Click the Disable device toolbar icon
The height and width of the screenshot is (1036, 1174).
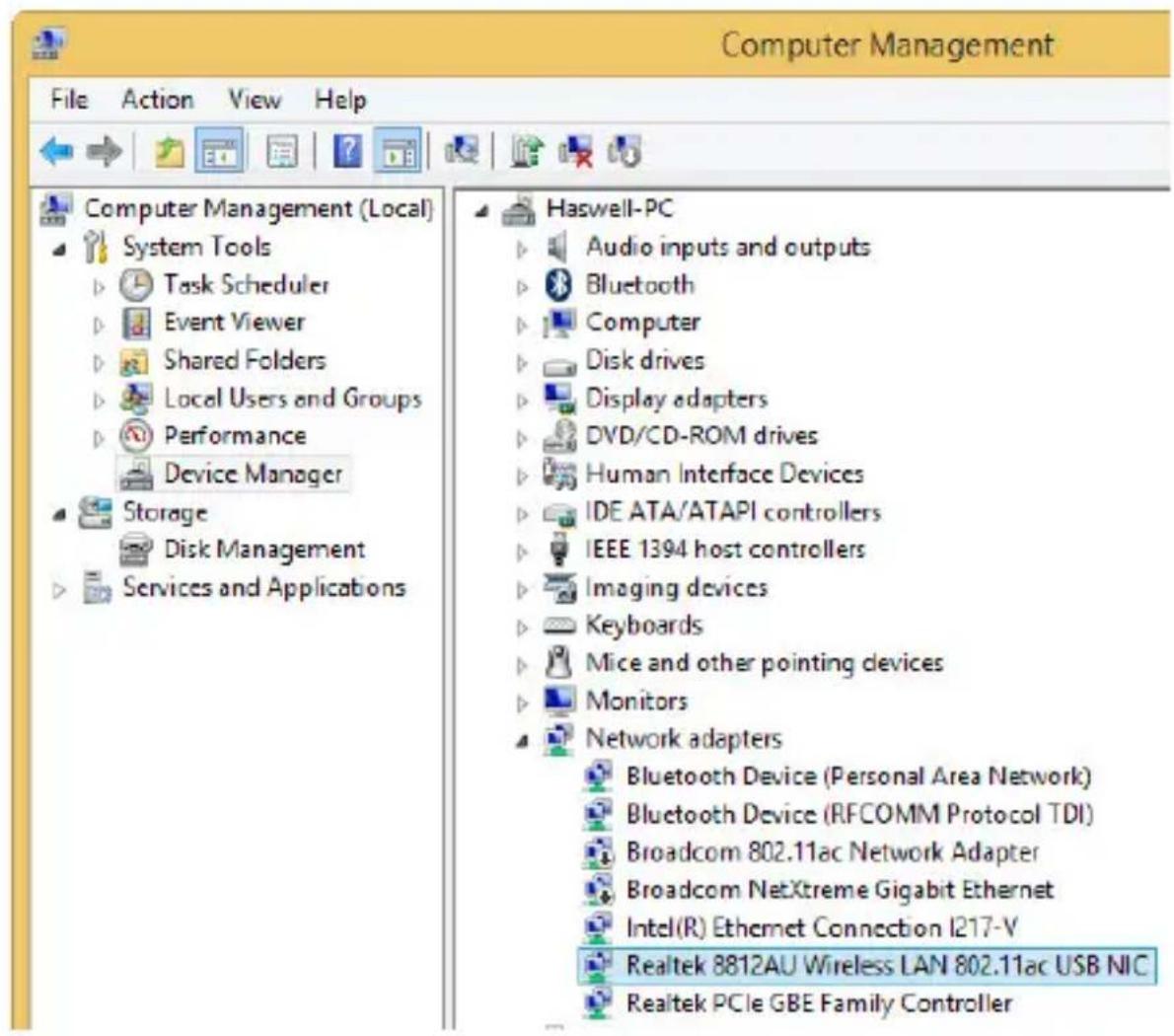(624, 151)
